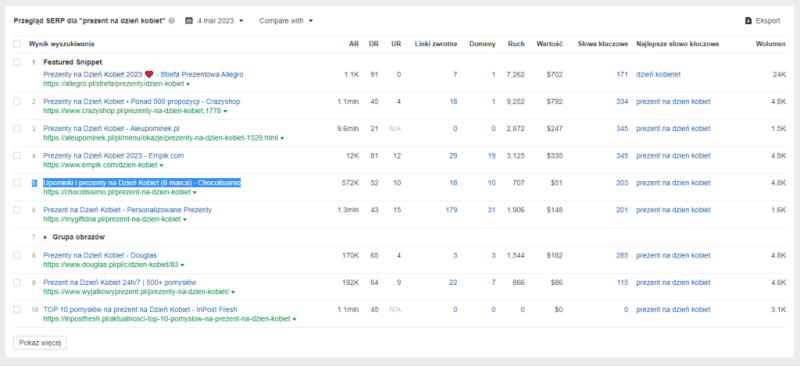Click keywords count 285 for Douglas
The height and width of the screenshot is (366, 800).
pos(622,255)
